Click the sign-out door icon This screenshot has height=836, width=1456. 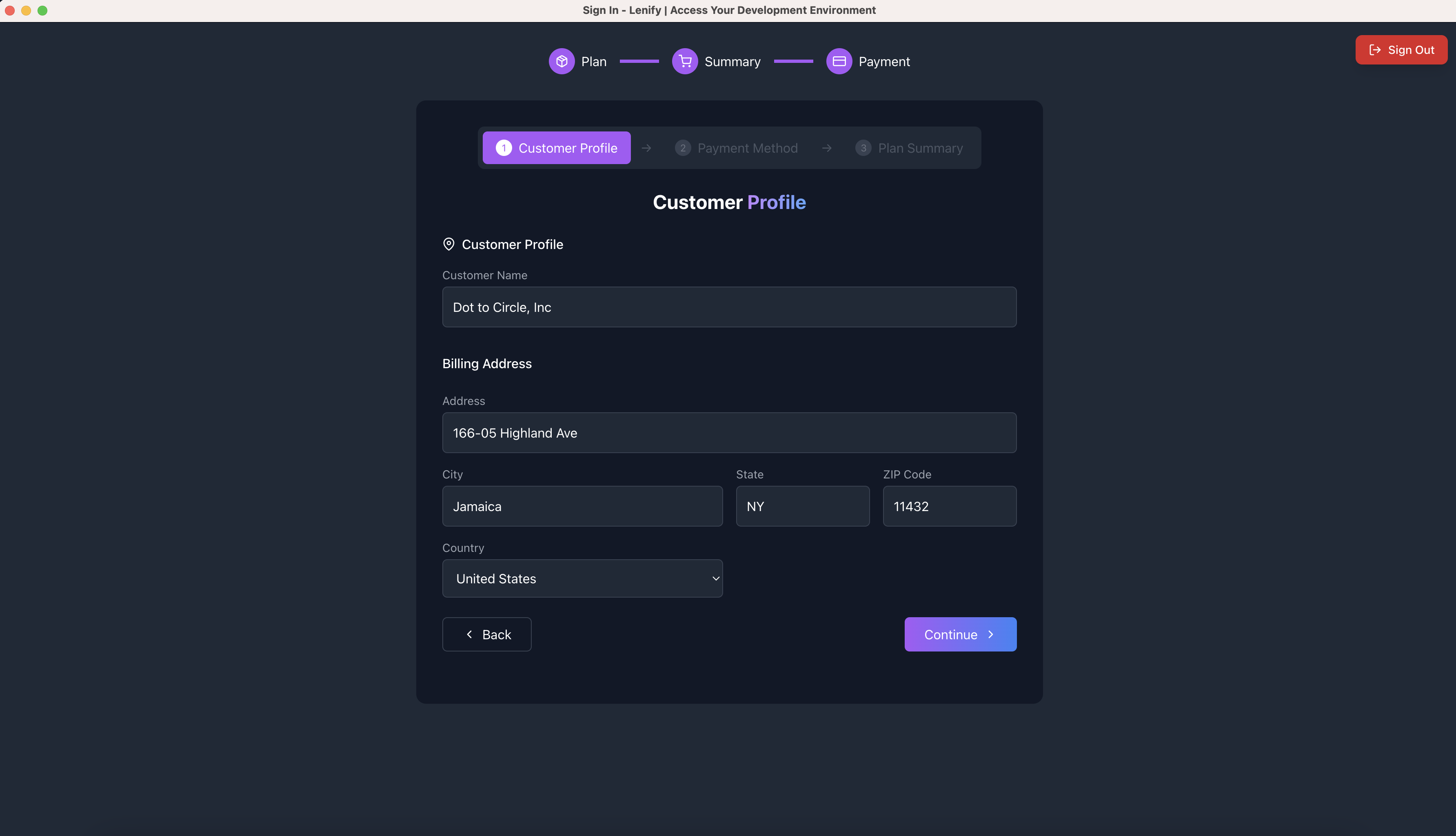(1375, 49)
